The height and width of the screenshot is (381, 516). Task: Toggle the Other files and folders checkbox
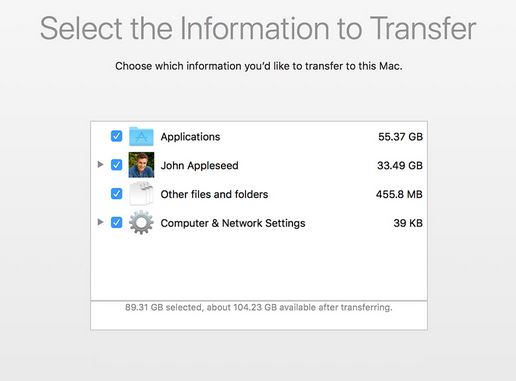point(116,194)
